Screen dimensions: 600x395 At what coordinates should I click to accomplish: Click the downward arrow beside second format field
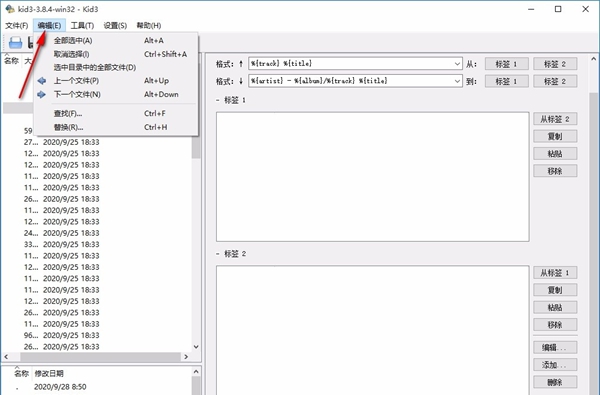pos(241,81)
